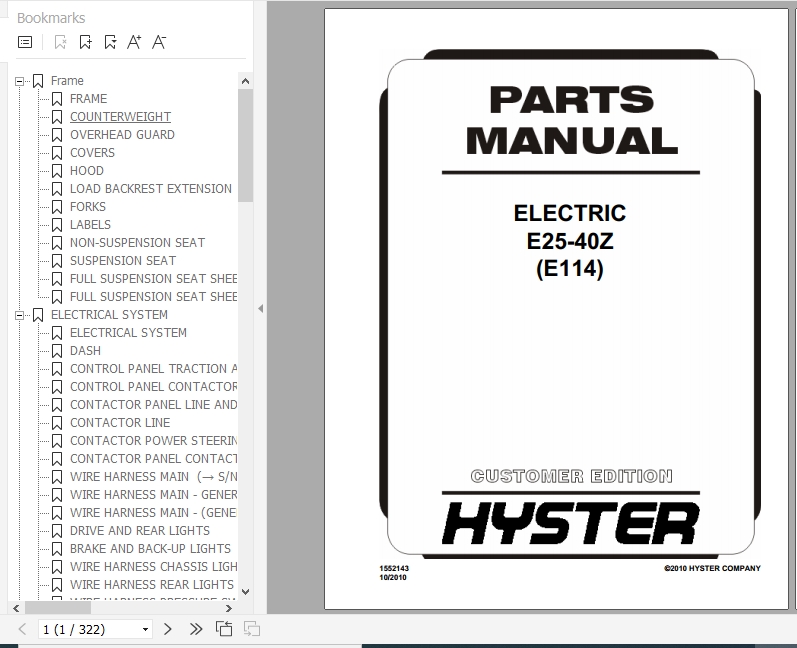The height and width of the screenshot is (648, 797).
Task: Go to previous page
Action: (22, 629)
